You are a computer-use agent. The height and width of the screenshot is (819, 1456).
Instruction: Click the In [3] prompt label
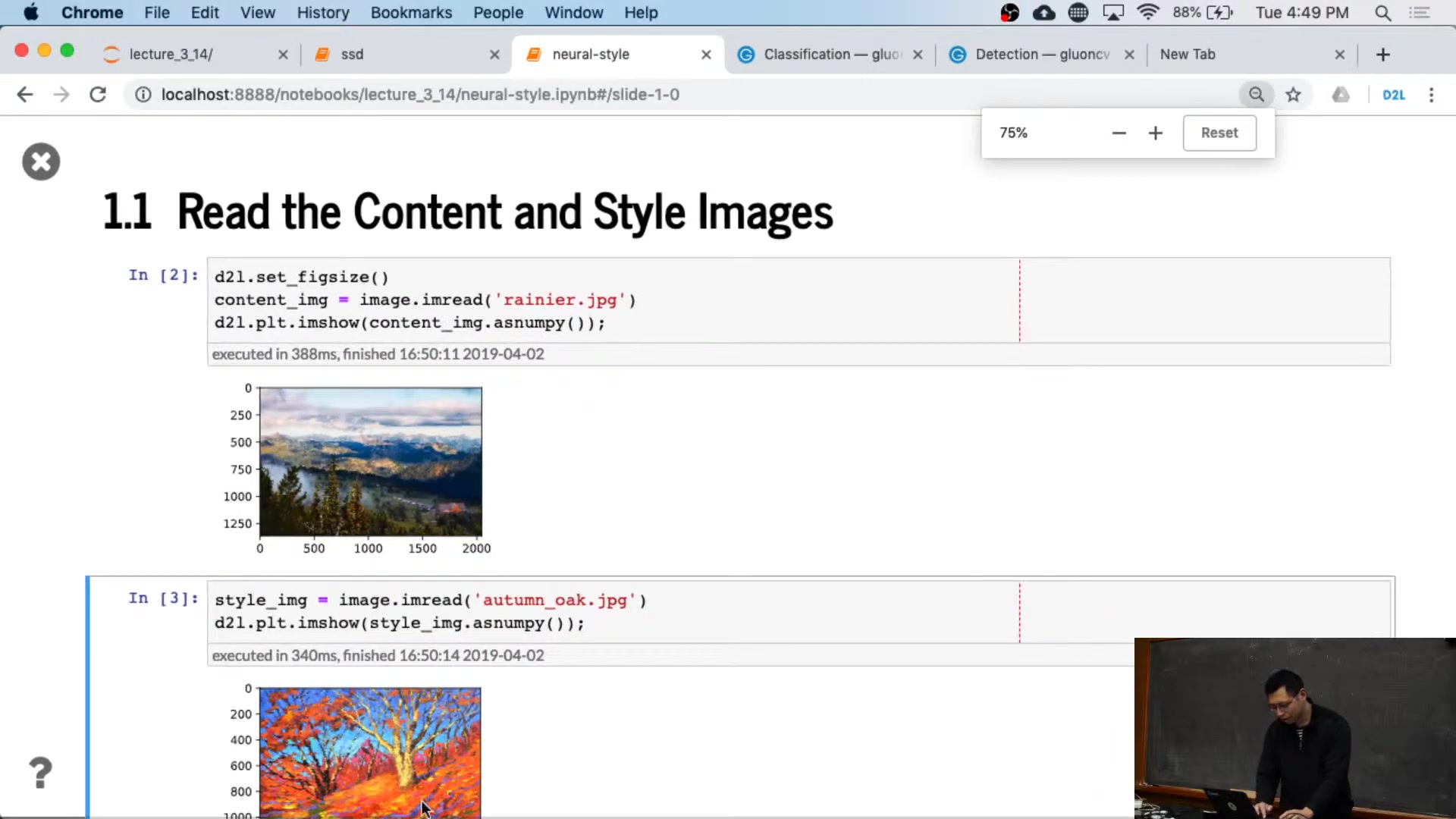click(164, 598)
